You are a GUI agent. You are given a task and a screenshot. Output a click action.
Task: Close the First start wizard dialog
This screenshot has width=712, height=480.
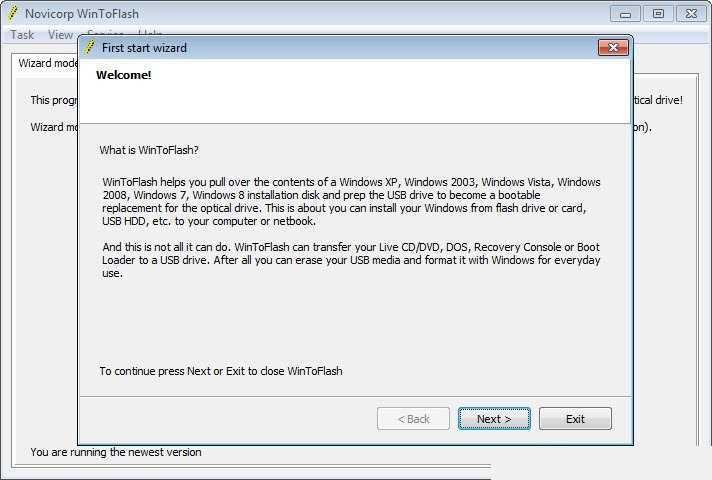(x=613, y=48)
